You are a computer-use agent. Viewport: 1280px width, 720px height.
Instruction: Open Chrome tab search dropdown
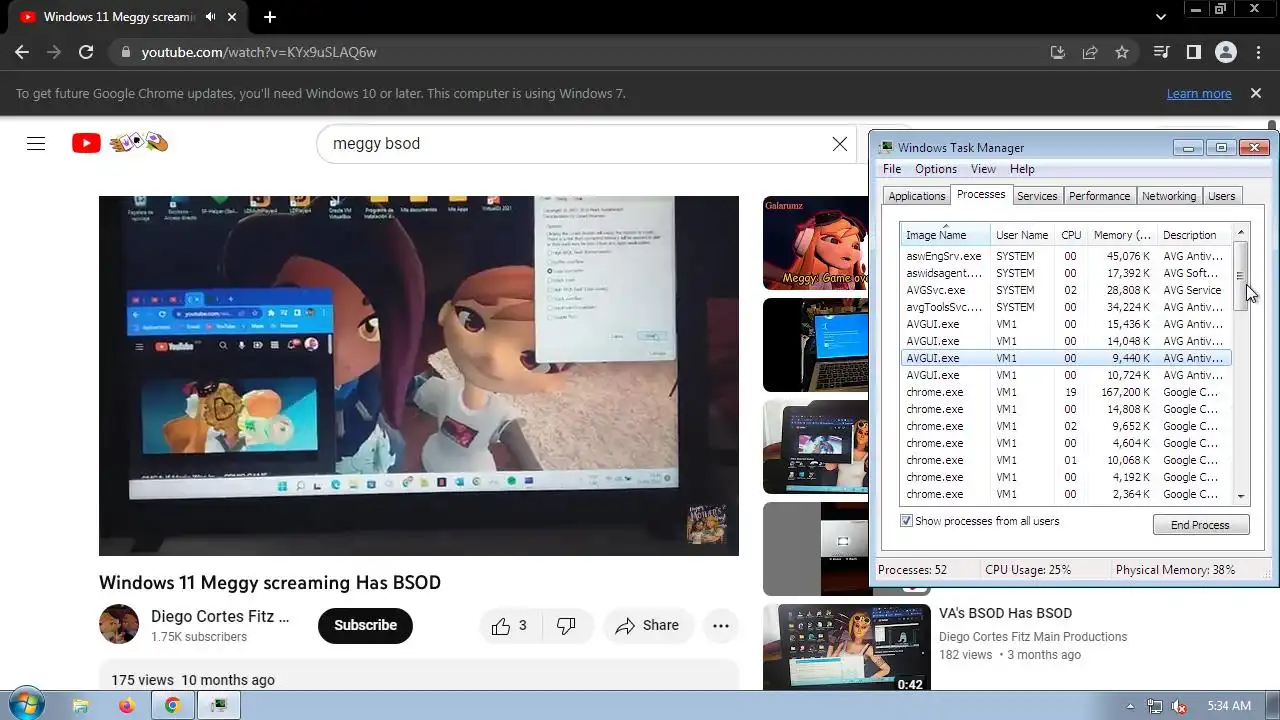pos(1161,17)
